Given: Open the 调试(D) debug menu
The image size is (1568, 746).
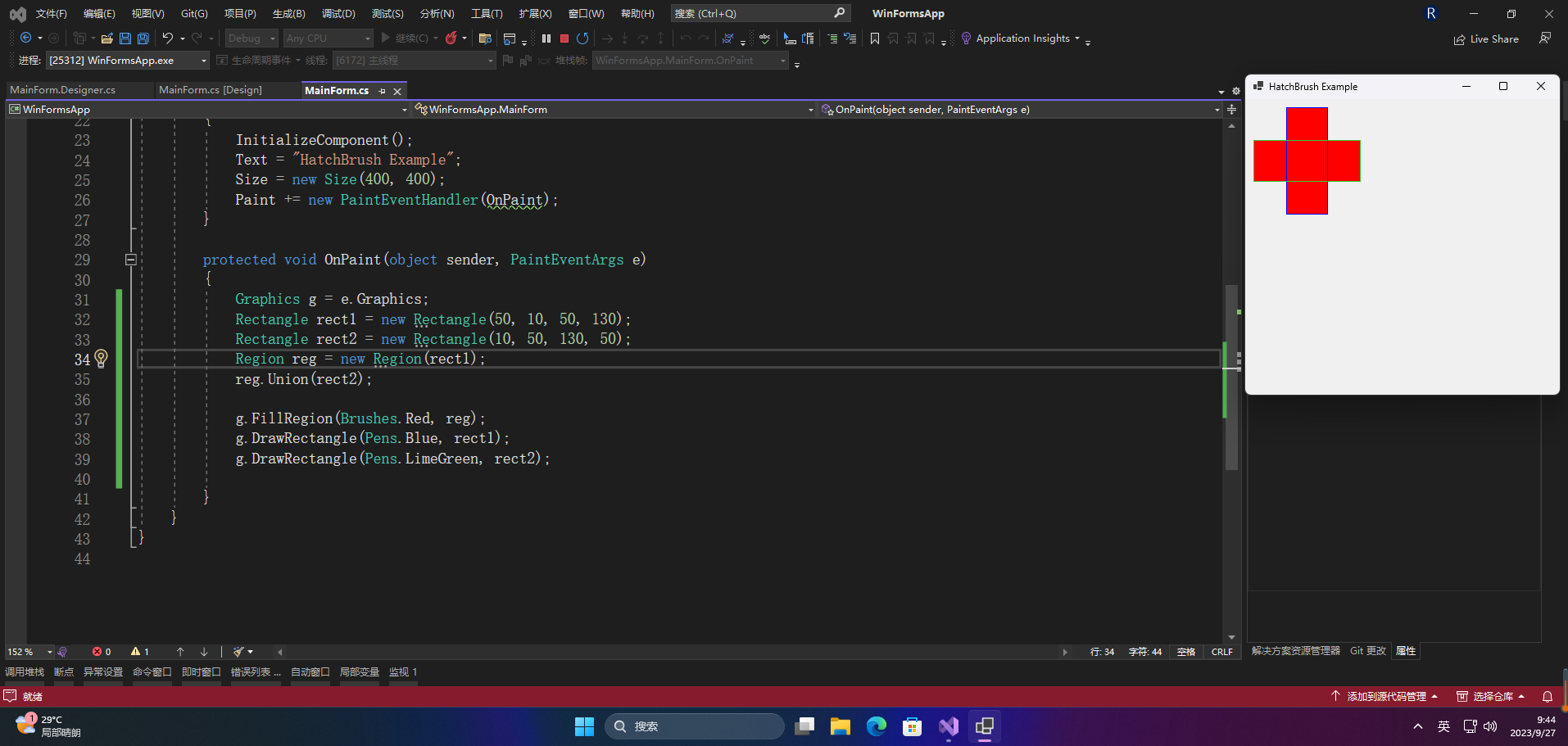Looking at the screenshot, I should click(338, 13).
